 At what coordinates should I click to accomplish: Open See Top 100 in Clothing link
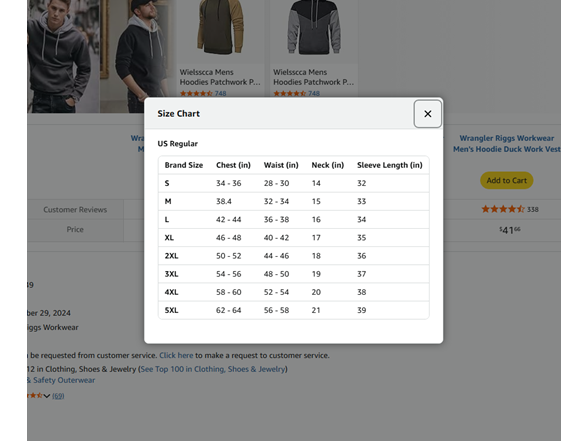tap(213, 369)
